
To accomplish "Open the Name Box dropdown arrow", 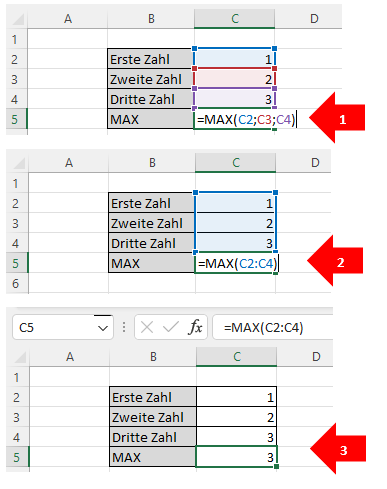I will pos(103,328).
